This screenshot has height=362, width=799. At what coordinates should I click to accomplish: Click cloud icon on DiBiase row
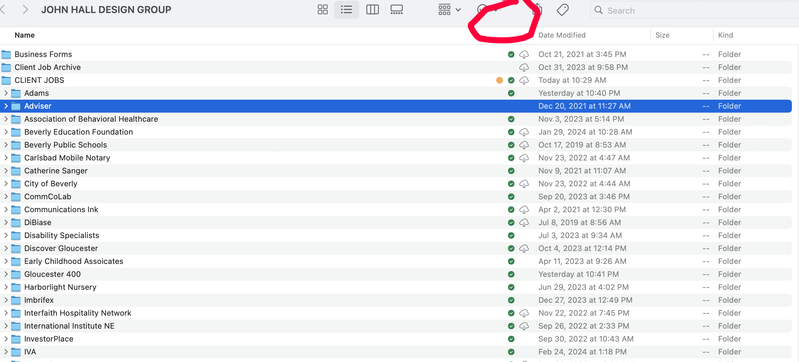pos(524,223)
